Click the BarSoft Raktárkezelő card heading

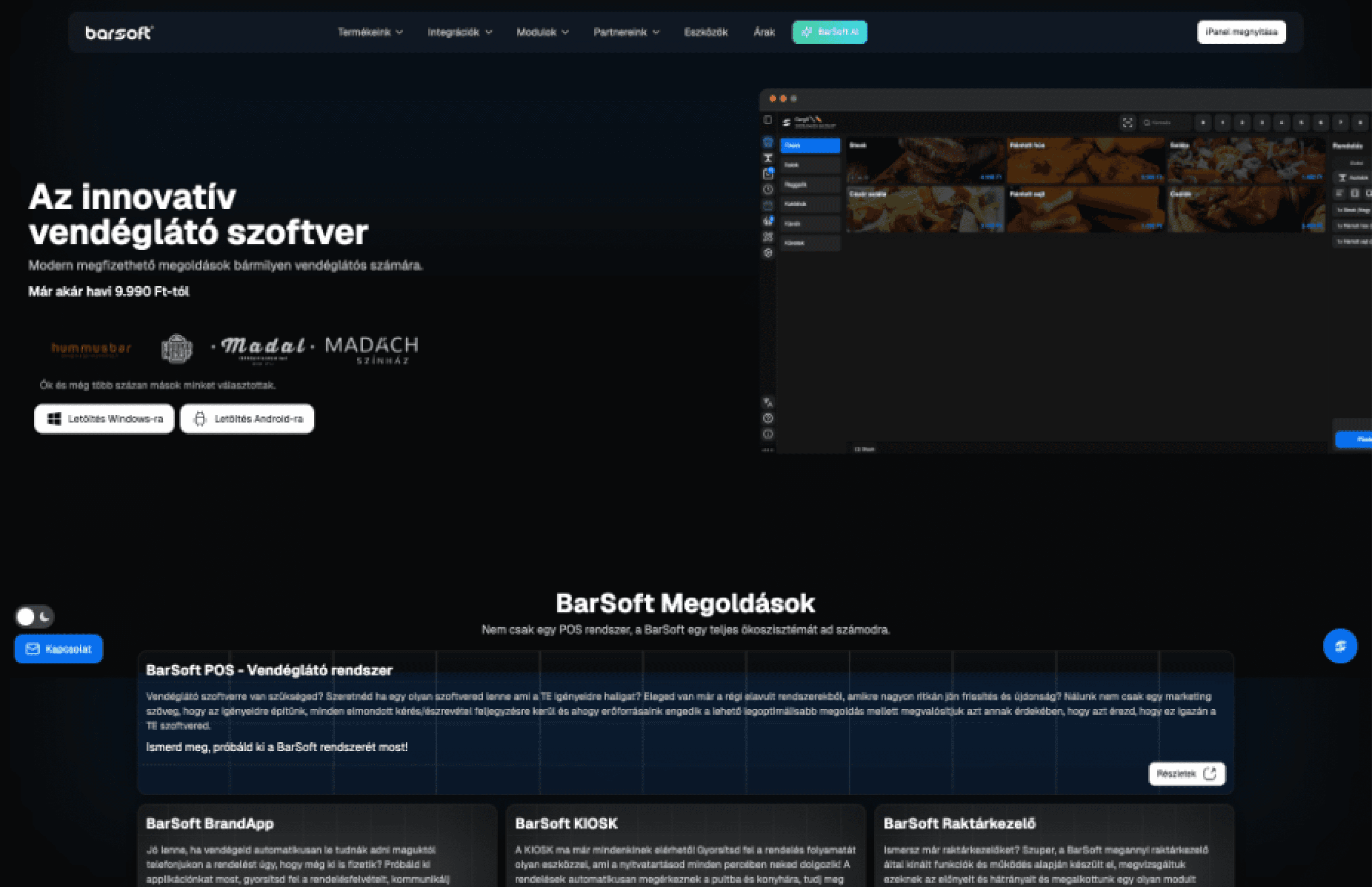tap(959, 823)
